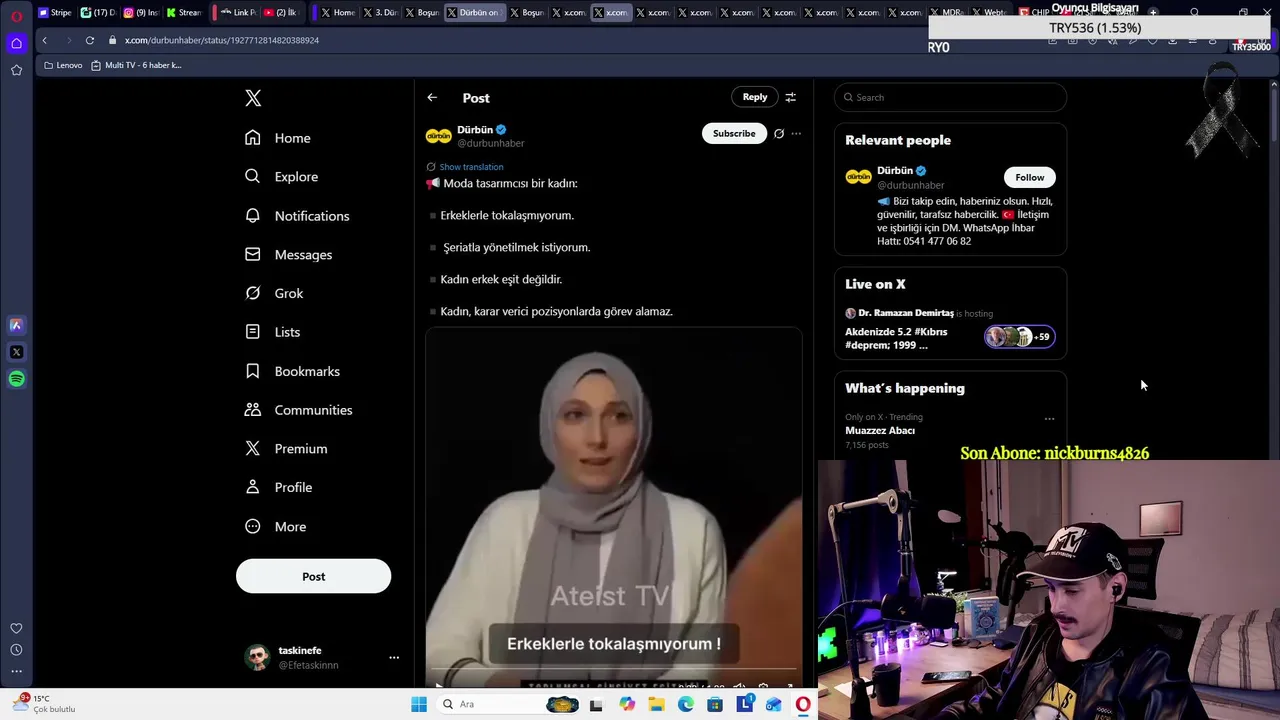Switch to the Stripe browser tab
The image size is (1280, 720).
[55, 13]
